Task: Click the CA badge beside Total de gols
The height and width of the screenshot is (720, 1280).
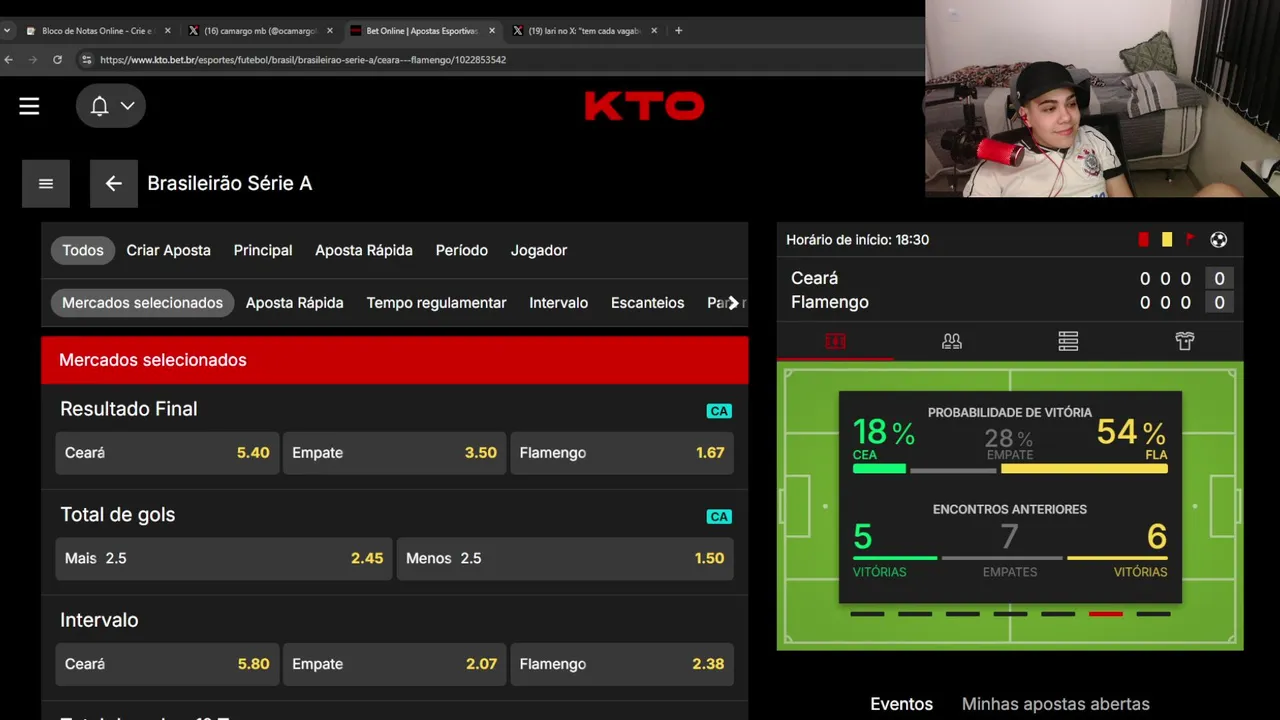Action: click(x=719, y=517)
